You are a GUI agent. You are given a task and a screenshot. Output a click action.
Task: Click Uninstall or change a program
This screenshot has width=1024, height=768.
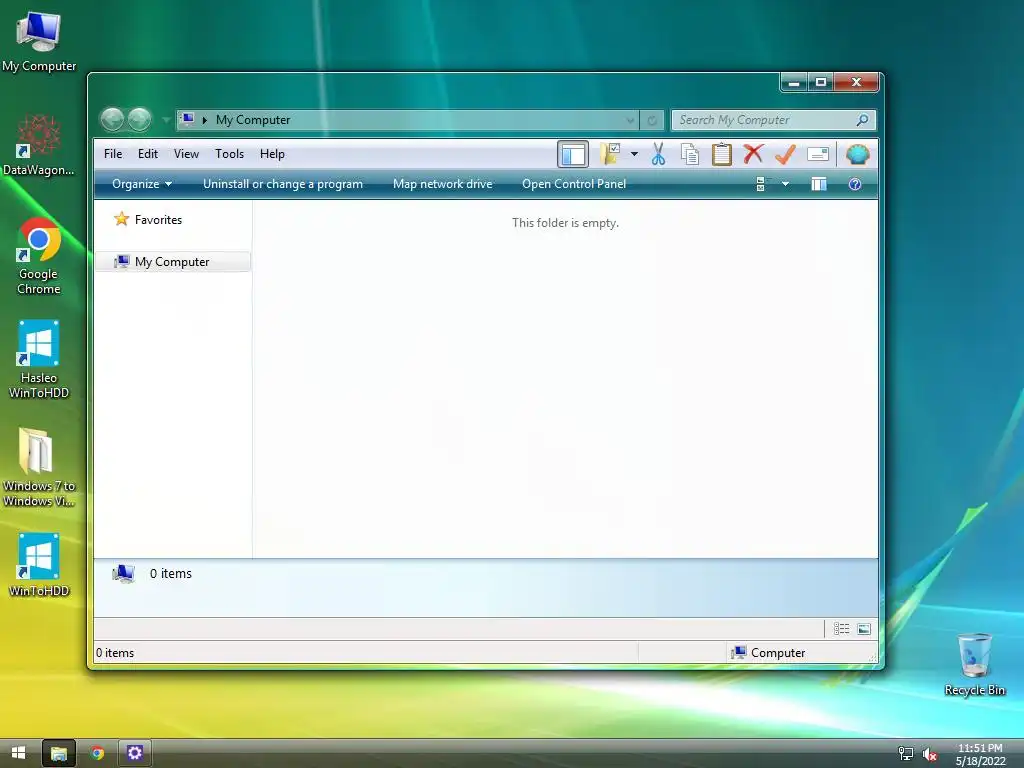pyautogui.click(x=283, y=184)
